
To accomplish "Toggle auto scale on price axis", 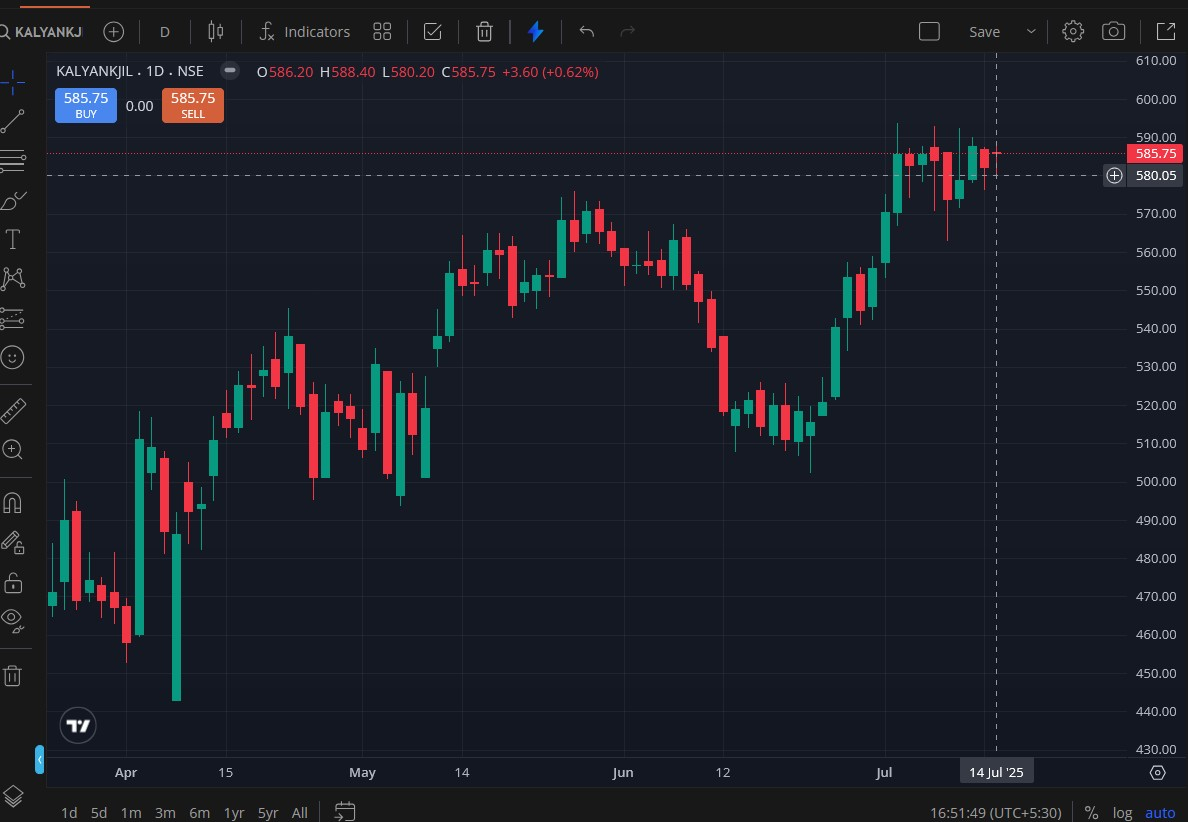I will (x=1160, y=813).
